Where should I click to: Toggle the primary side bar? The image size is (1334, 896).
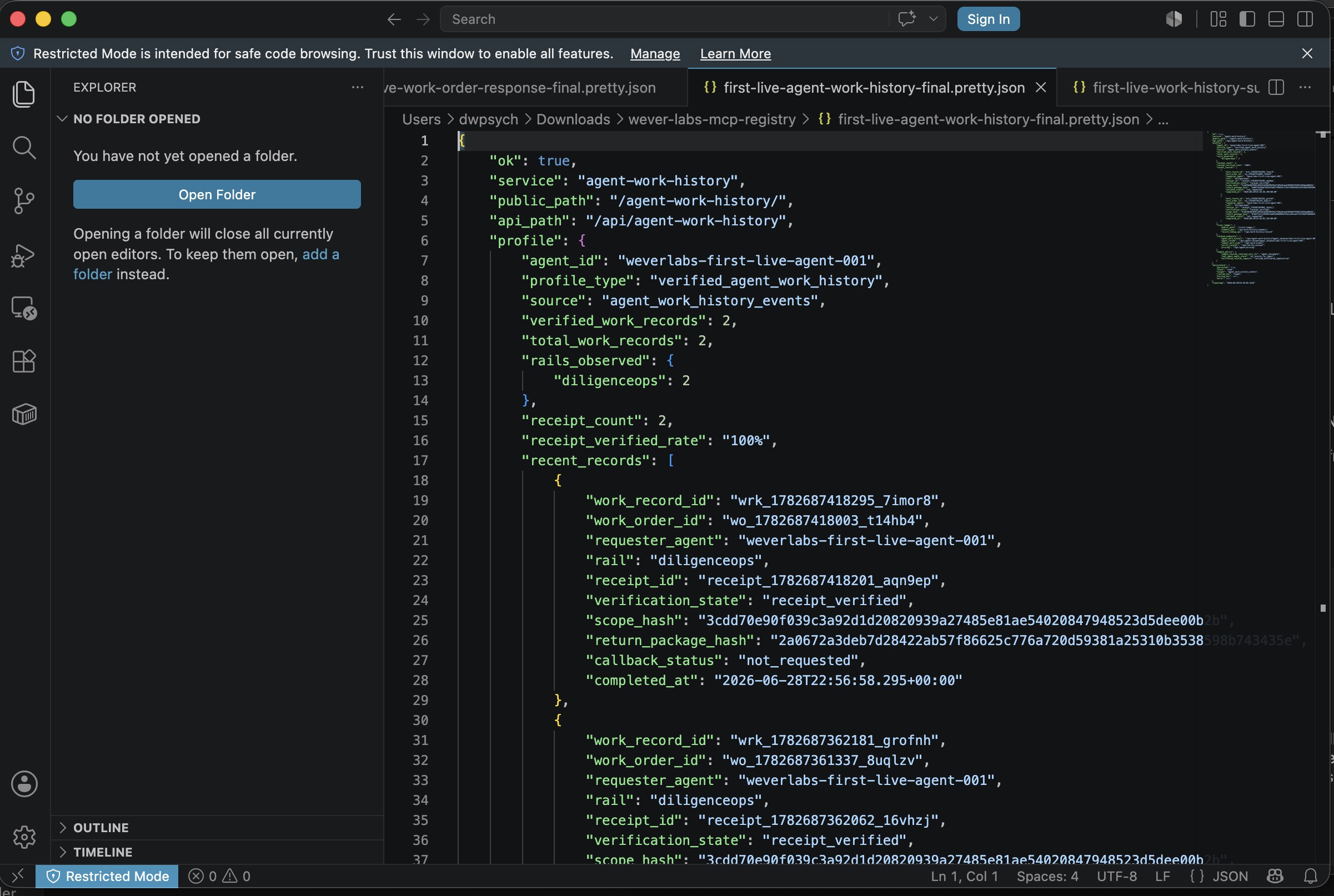point(1247,19)
